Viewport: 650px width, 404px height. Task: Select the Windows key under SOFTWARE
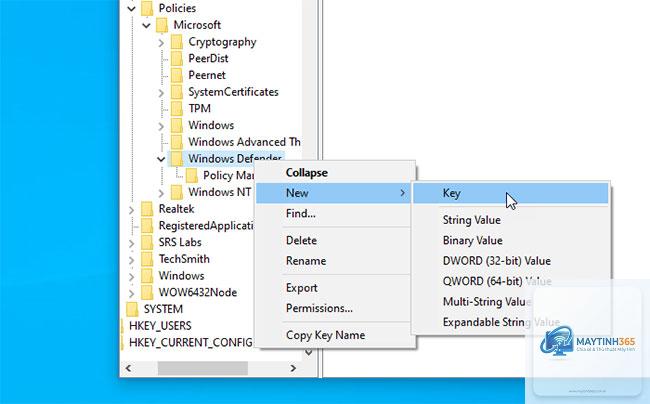[182, 276]
